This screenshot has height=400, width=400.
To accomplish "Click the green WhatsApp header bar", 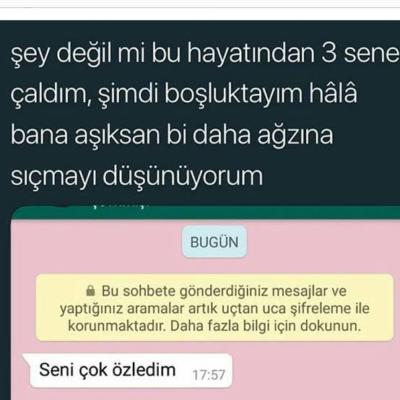I will 205,213.
